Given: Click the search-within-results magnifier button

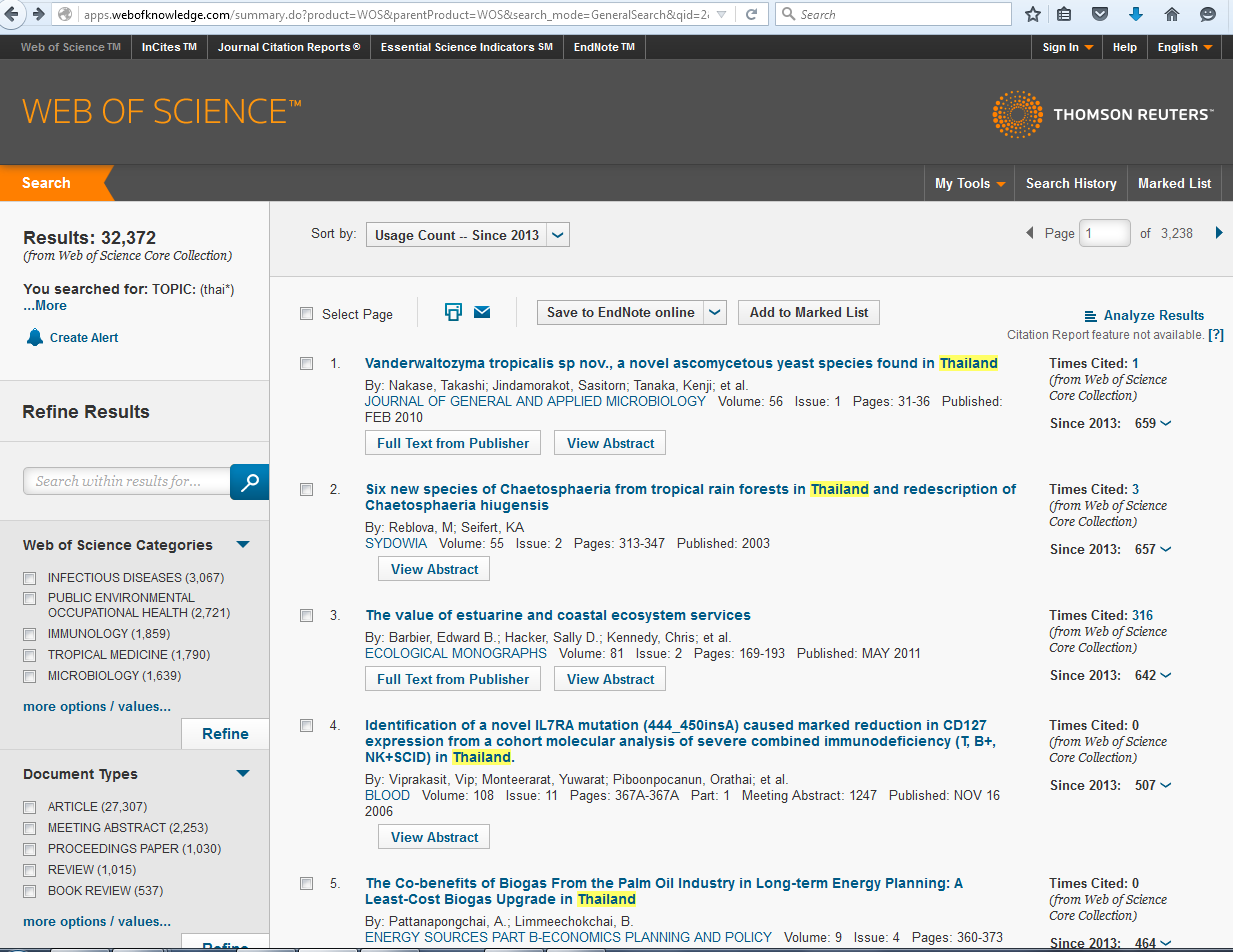Looking at the screenshot, I should coord(249,482).
